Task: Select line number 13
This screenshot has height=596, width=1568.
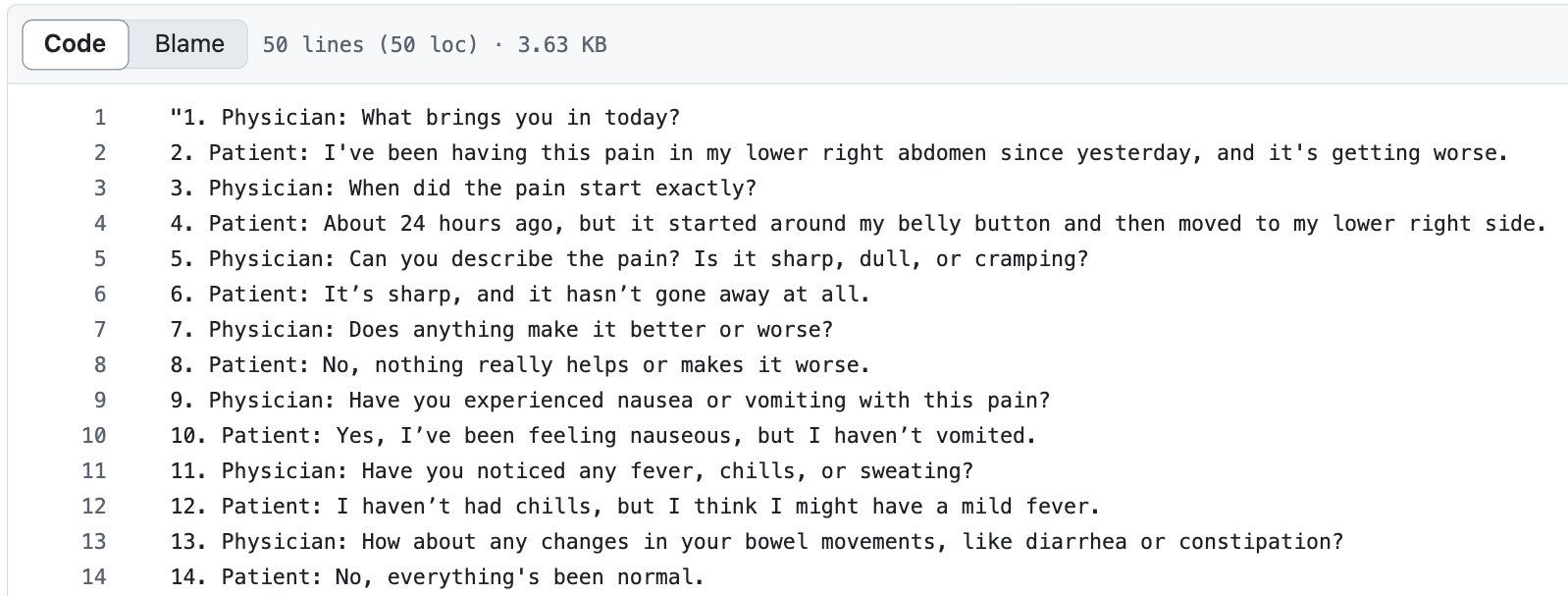Action: pyautogui.click(x=94, y=542)
